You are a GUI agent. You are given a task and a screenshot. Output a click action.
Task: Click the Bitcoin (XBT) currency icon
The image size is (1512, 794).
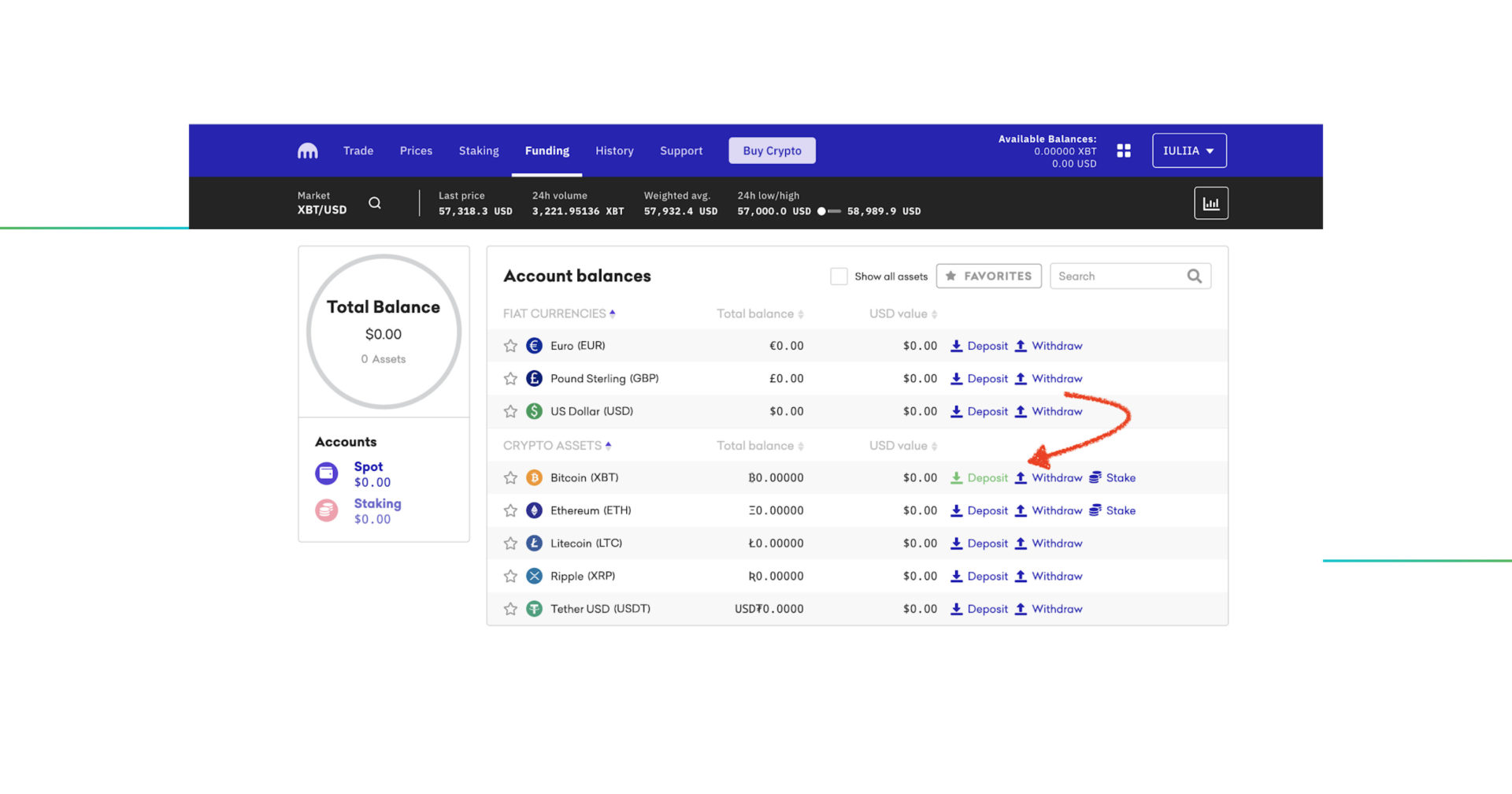(x=534, y=477)
